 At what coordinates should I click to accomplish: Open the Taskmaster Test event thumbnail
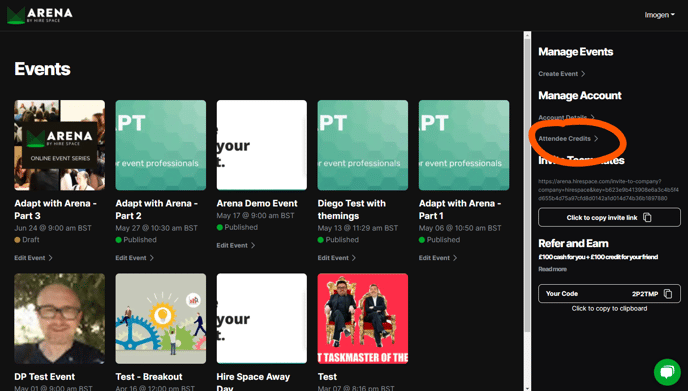click(x=363, y=319)
